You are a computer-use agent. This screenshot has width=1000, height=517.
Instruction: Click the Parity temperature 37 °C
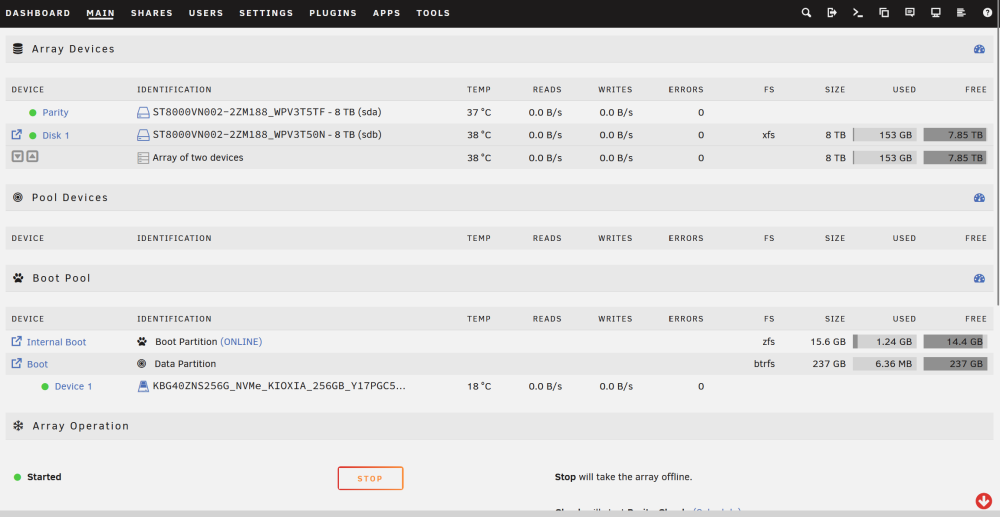tap(479, 112)
